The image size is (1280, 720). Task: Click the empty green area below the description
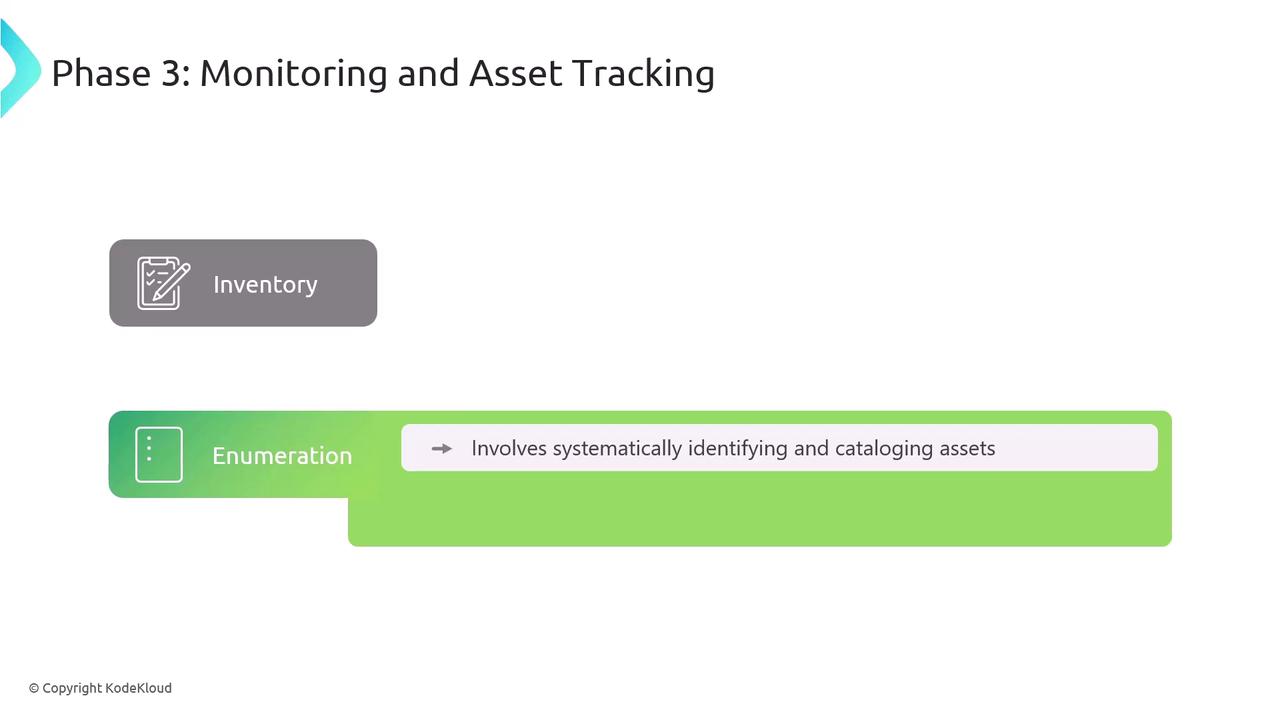pyautogui.click(x=760, y=510)
